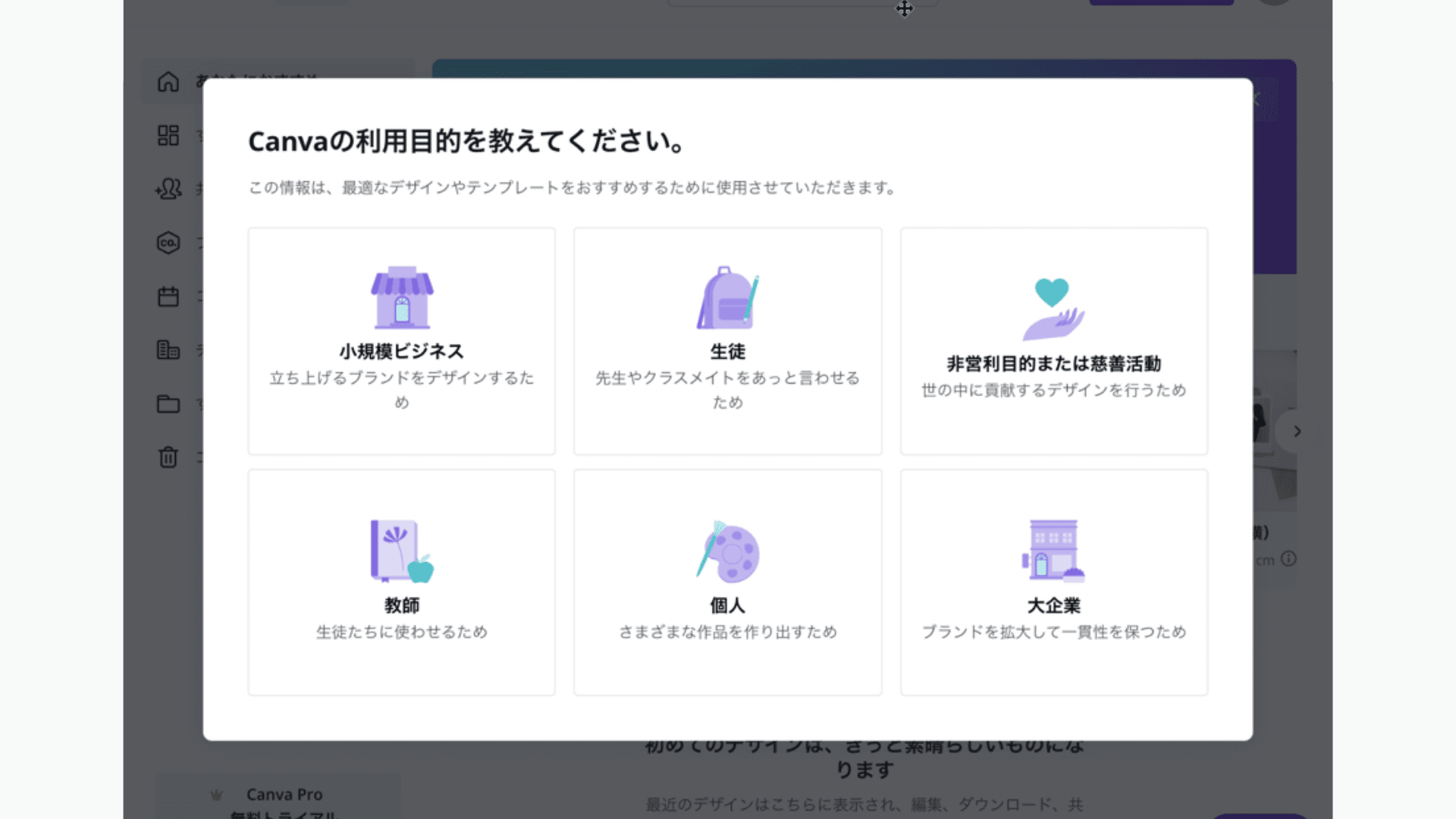The height and width of the screenshot is (819, 1456).
Task: Choose the 小規模ビジネス card title
Action: 402,352
